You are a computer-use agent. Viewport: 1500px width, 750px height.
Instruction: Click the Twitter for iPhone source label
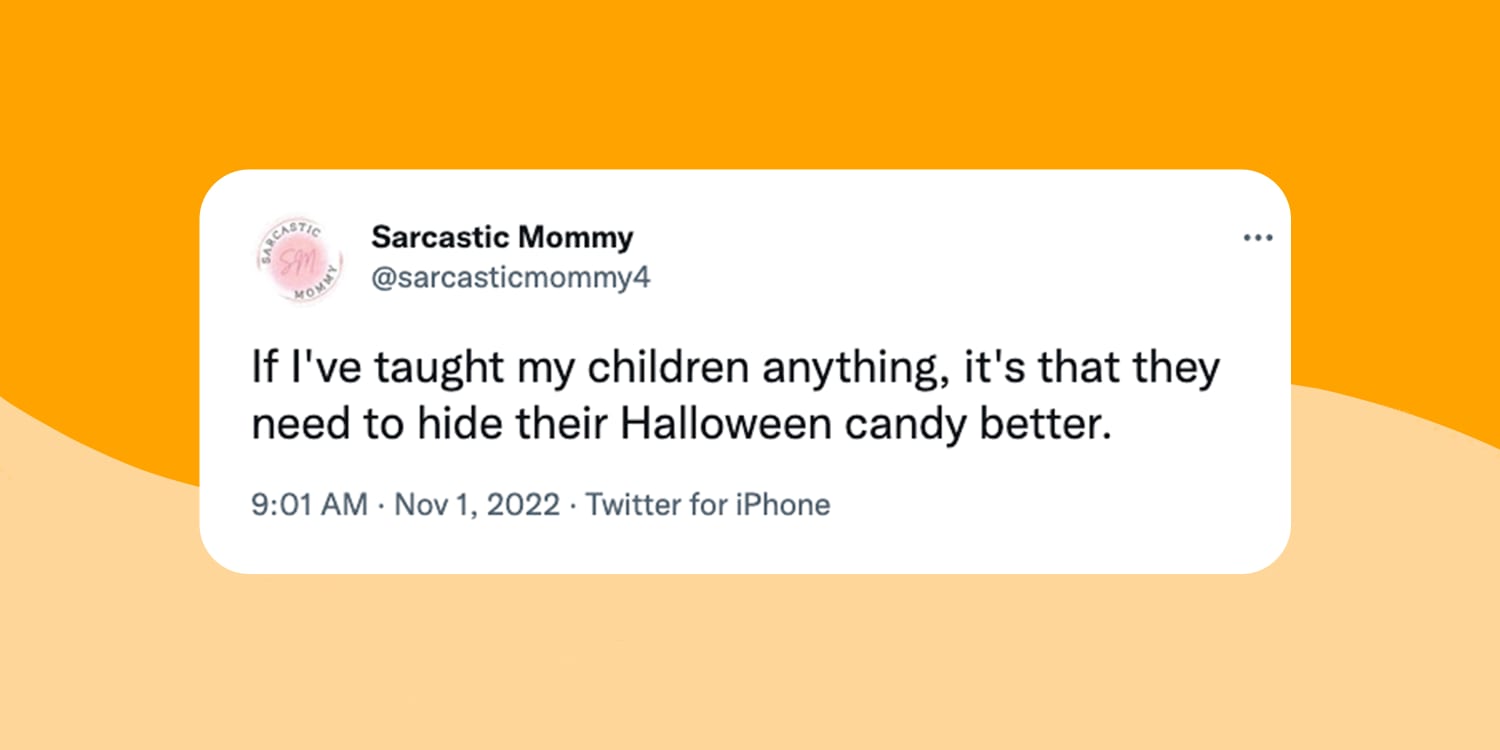(x=708, y=504)
